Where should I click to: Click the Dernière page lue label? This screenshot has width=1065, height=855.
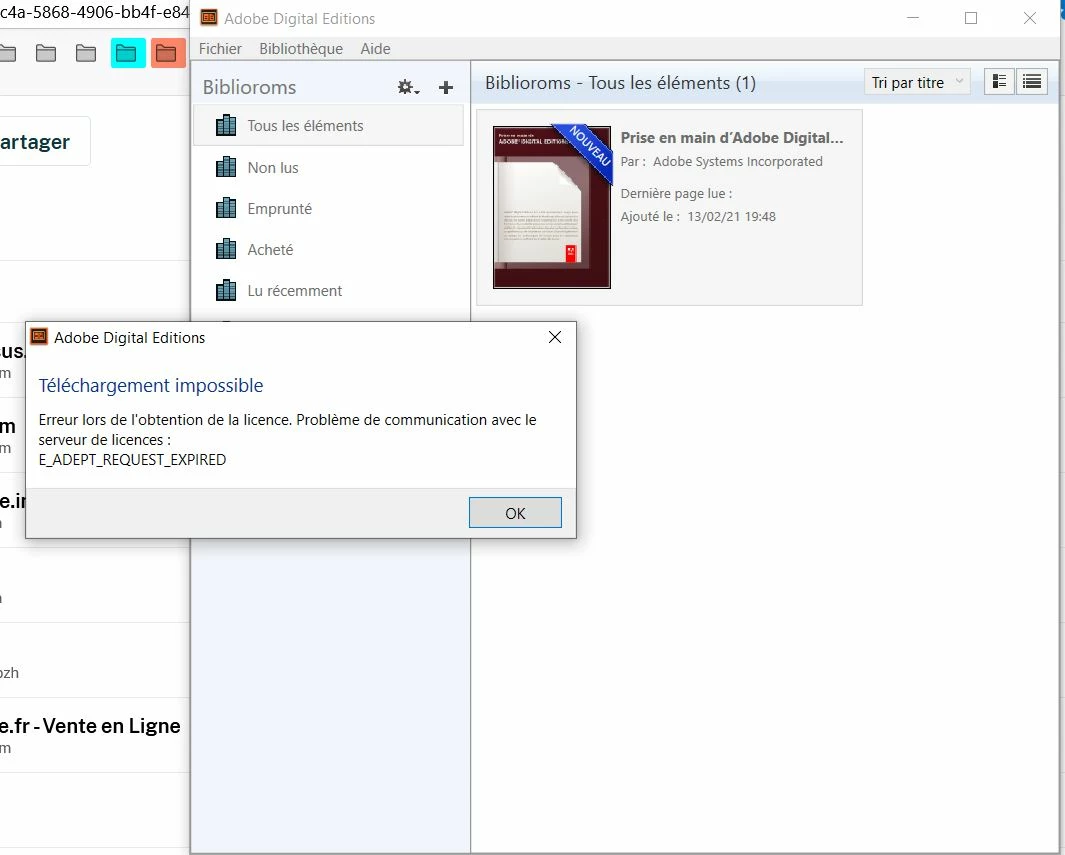click(x=676, y=194)
